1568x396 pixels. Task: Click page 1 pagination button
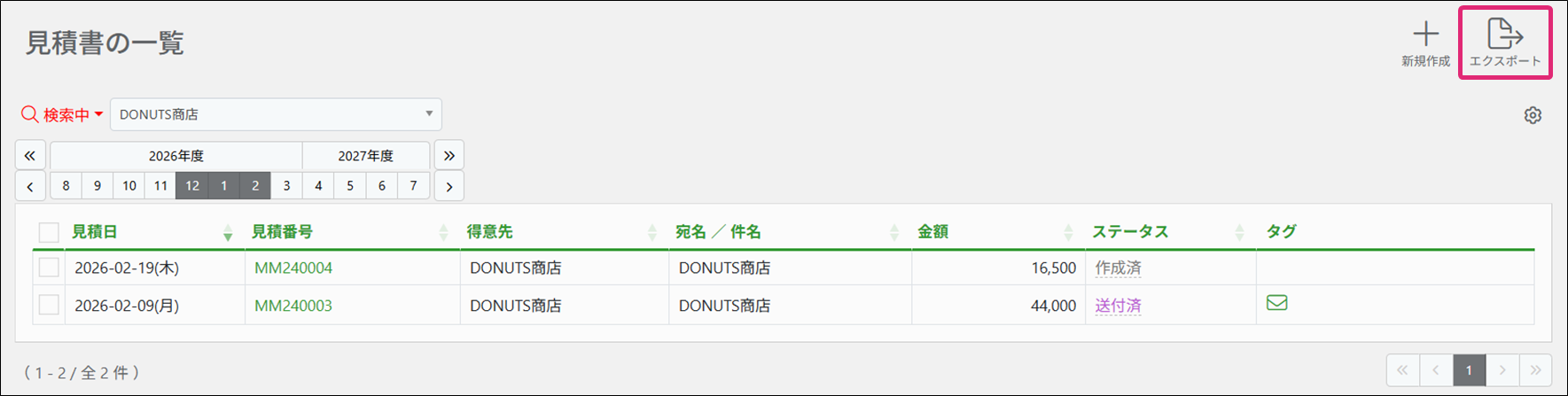[1469, 369]
